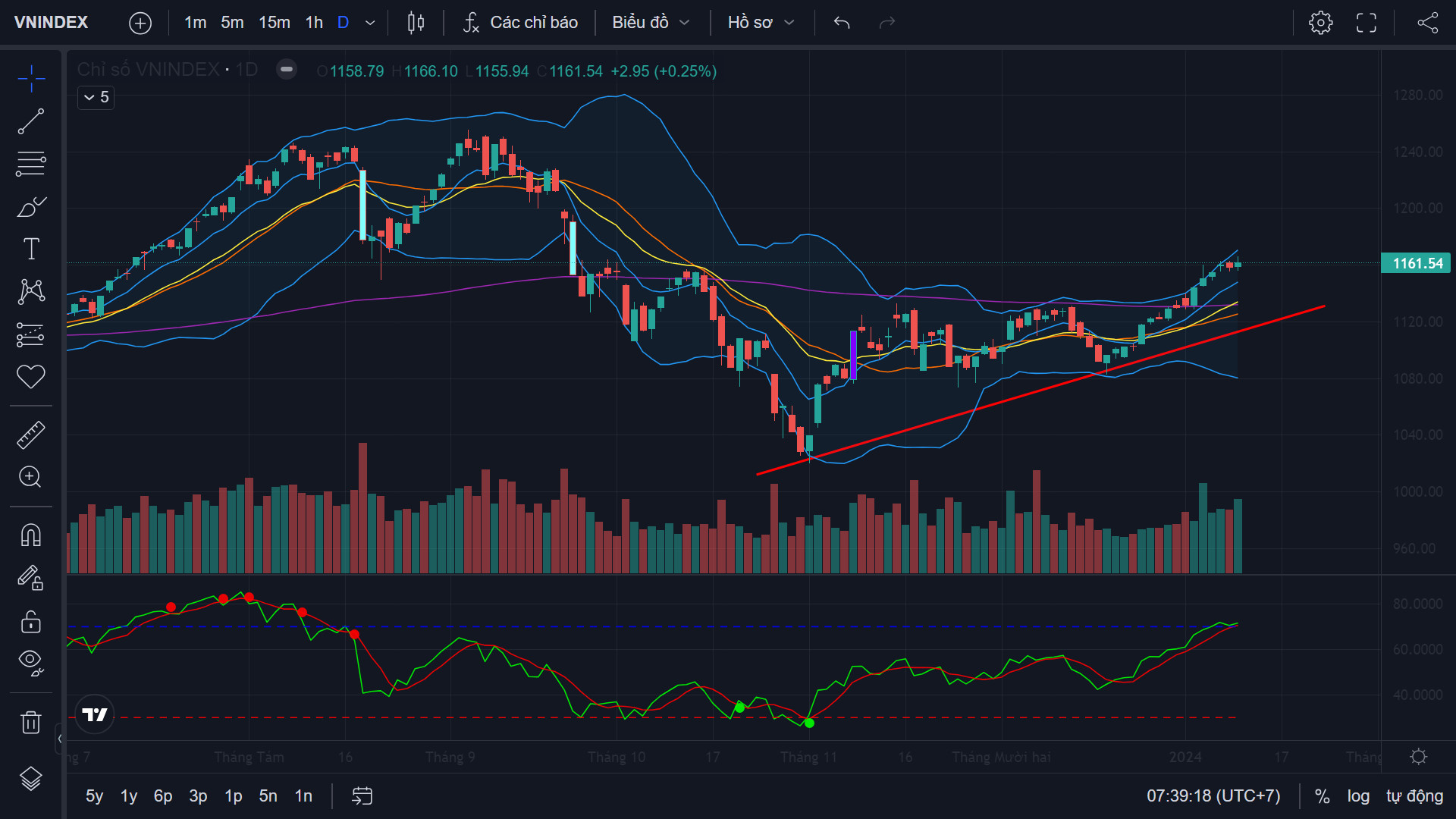This screenshot has width=1456, height=819.
Task: Click the 1161.54 current price label
Action: pyautogui.click(x=1417, y=263)
